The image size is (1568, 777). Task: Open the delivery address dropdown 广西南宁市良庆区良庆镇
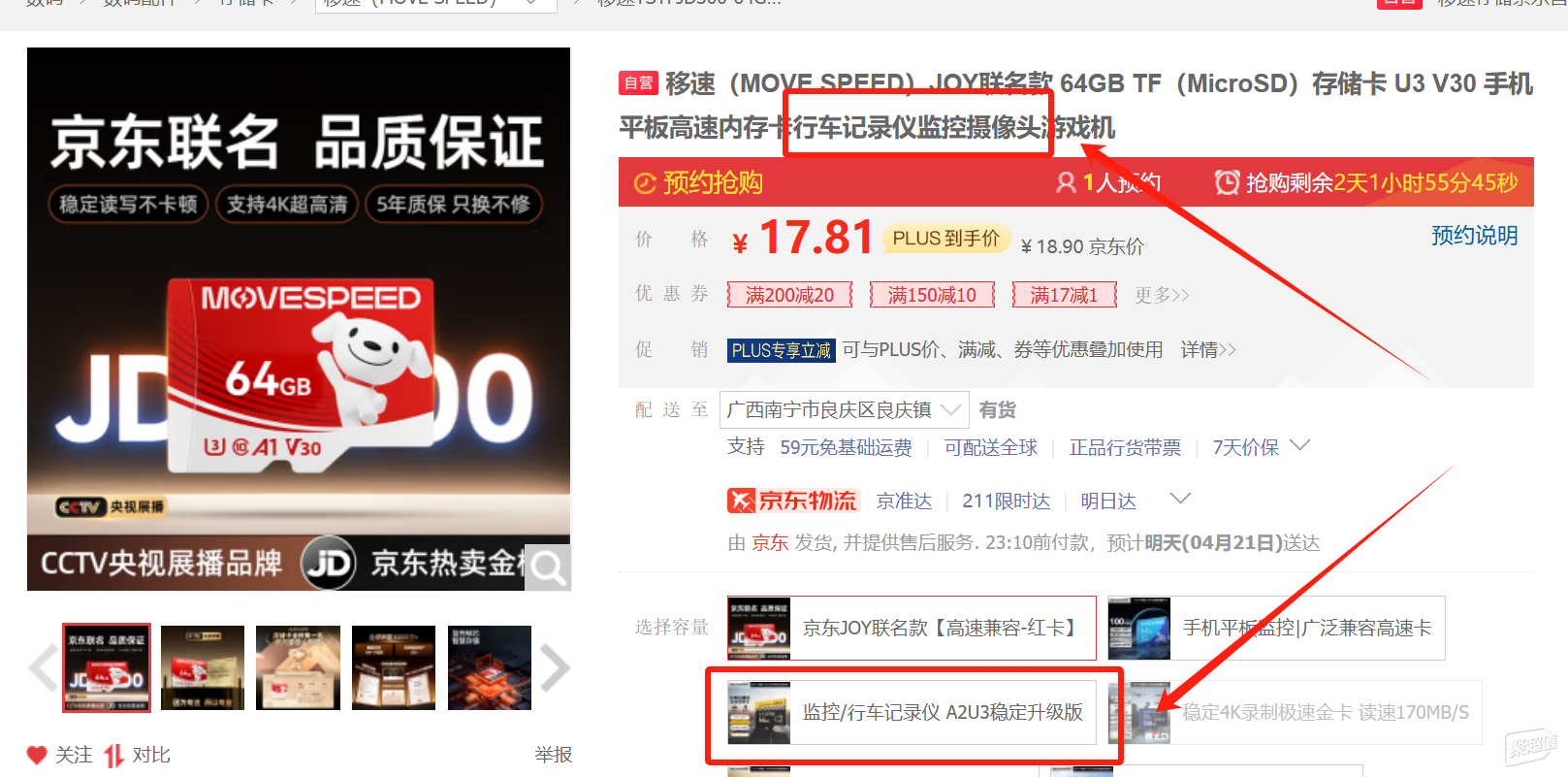(x=844, y=410)
